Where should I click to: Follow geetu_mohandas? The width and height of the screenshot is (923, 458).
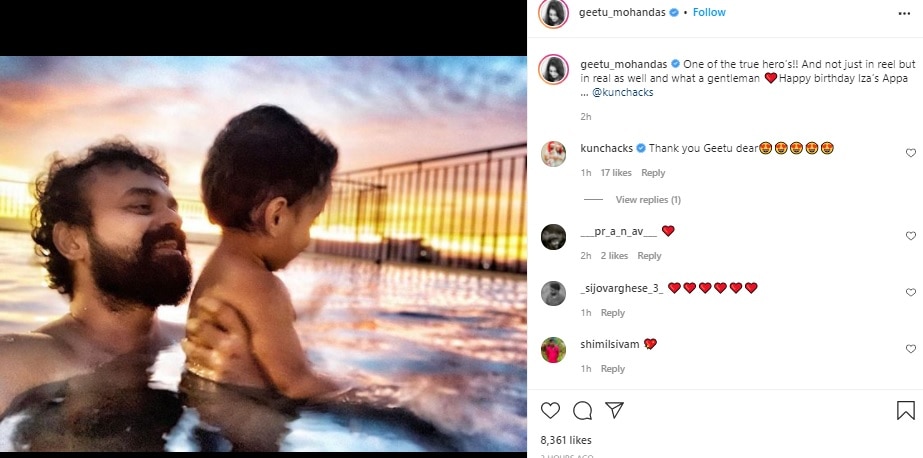pos(709,13)
